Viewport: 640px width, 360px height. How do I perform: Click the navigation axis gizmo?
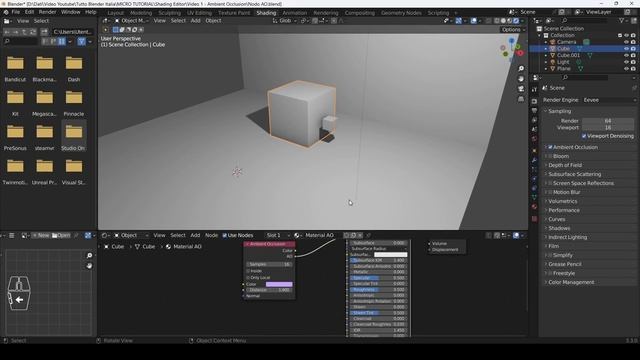(512, 49)
